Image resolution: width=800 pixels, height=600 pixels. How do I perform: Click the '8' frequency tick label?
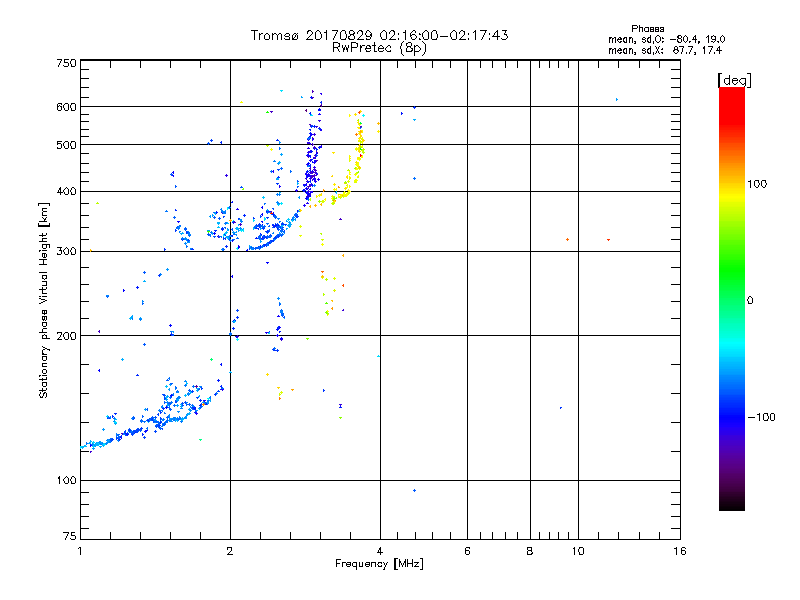(530, 551)
